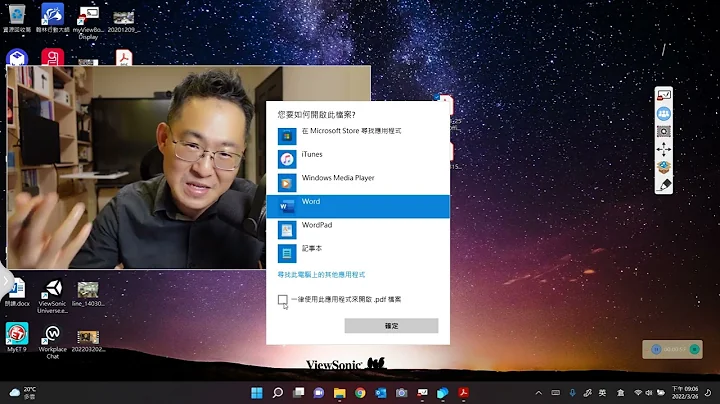720x404 pixels.
Task: Launch Google Chrome from the taskbar
Action: [360, 393]
